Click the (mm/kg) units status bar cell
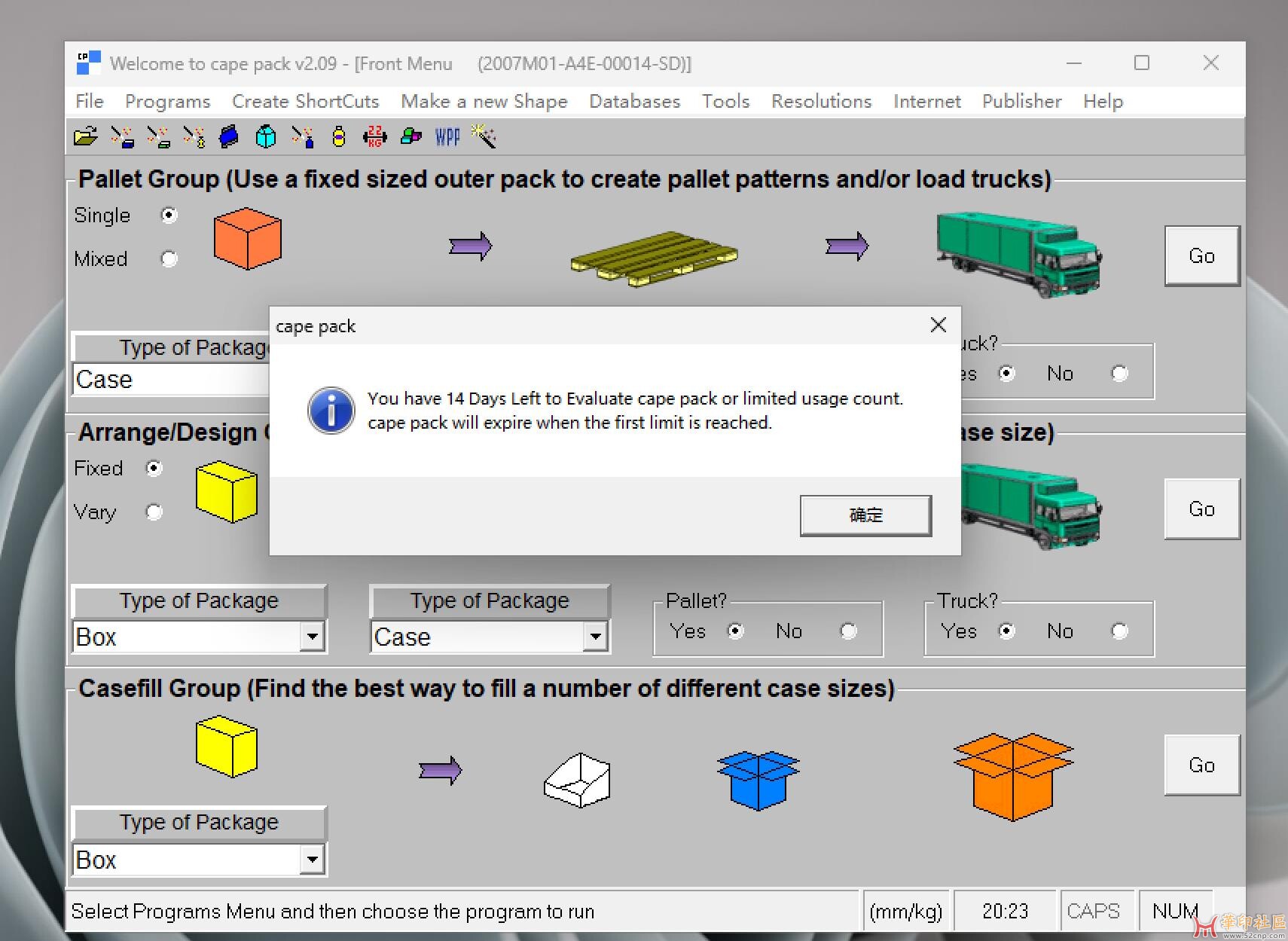1288x941 pixels. coord(906,912)
